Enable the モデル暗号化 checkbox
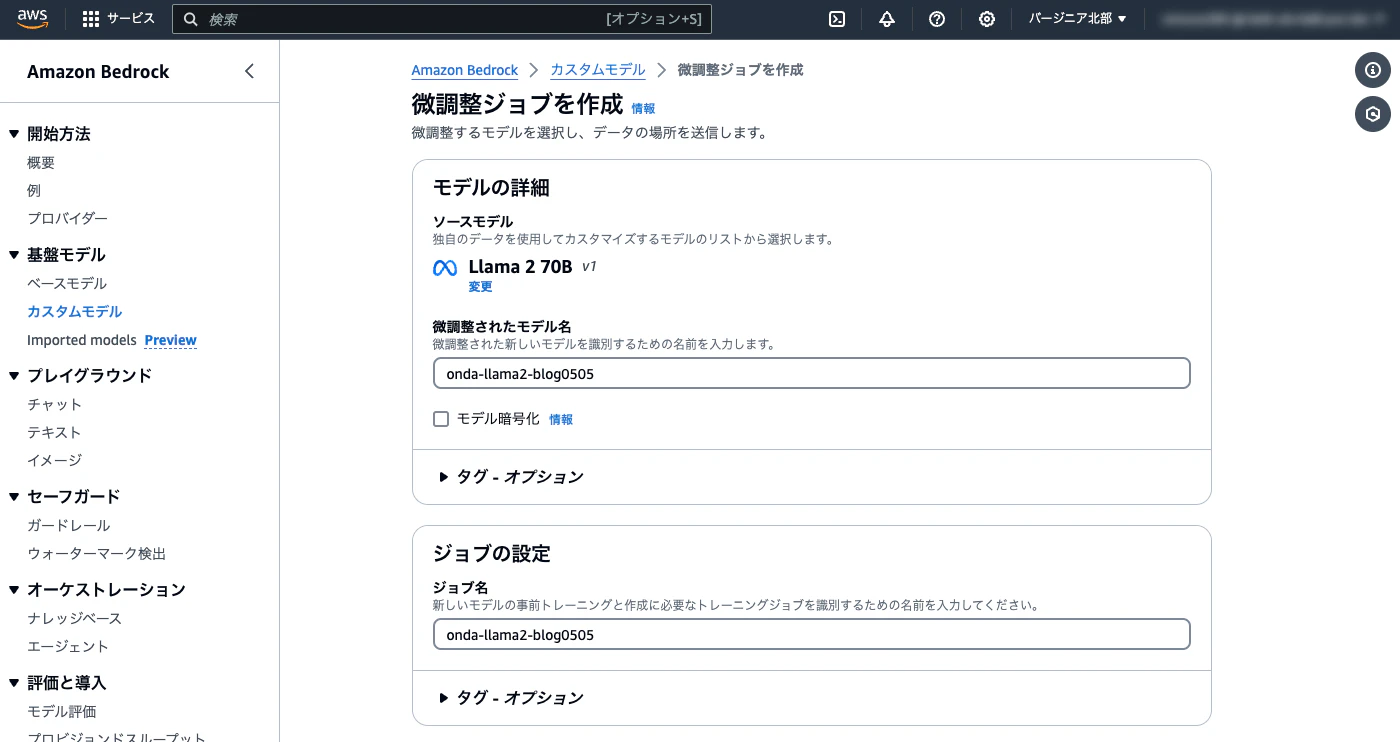 coord(441,419)
